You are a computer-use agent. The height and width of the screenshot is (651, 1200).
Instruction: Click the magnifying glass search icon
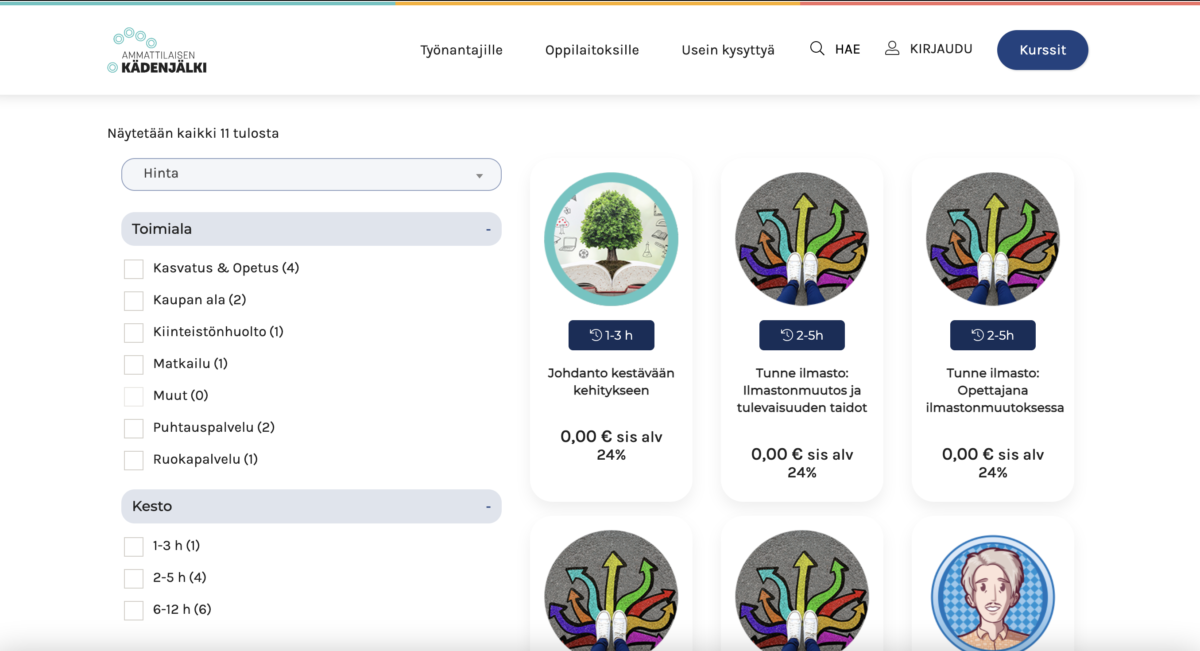click(x=817, y=48)
